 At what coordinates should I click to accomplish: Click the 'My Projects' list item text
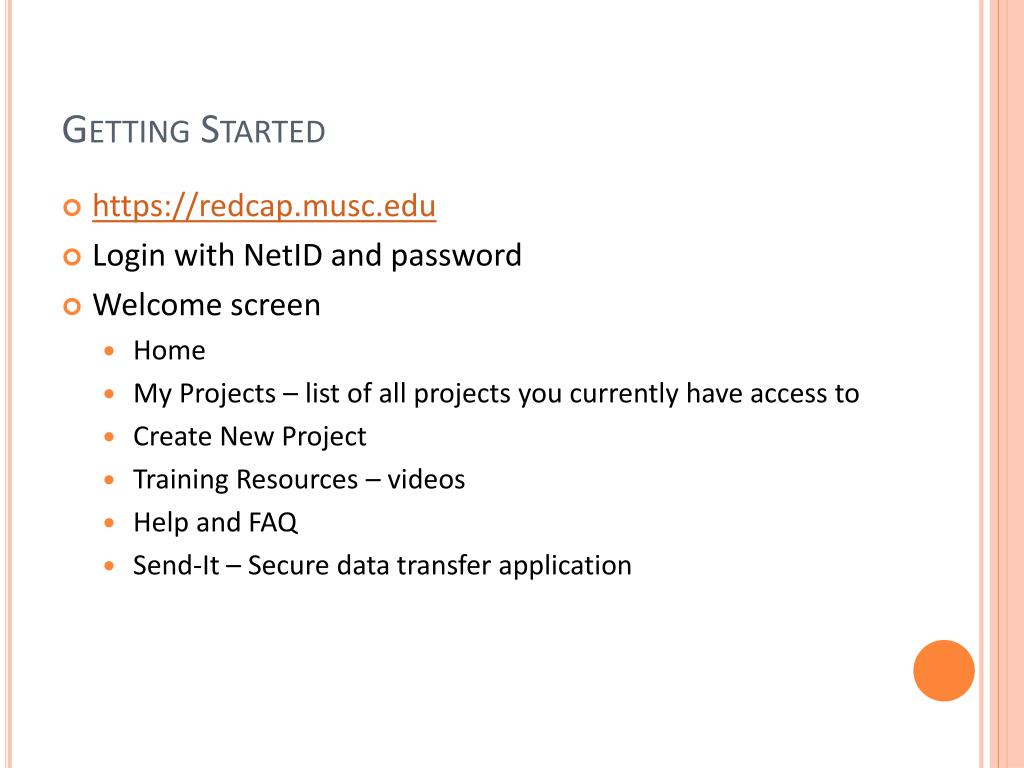(x=496, y=394)
